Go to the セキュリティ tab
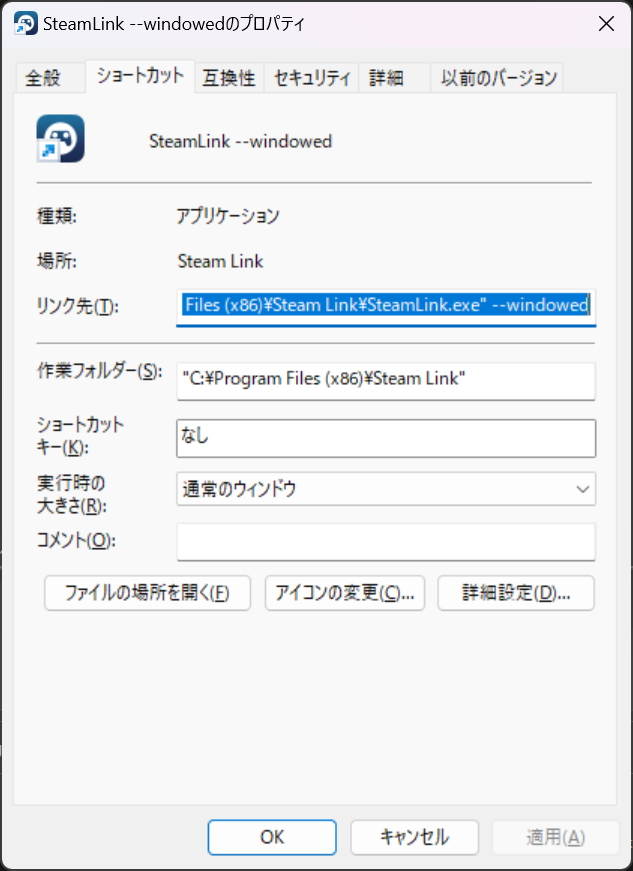The height and width of the screenshot is (871, 633). (312, 78)
